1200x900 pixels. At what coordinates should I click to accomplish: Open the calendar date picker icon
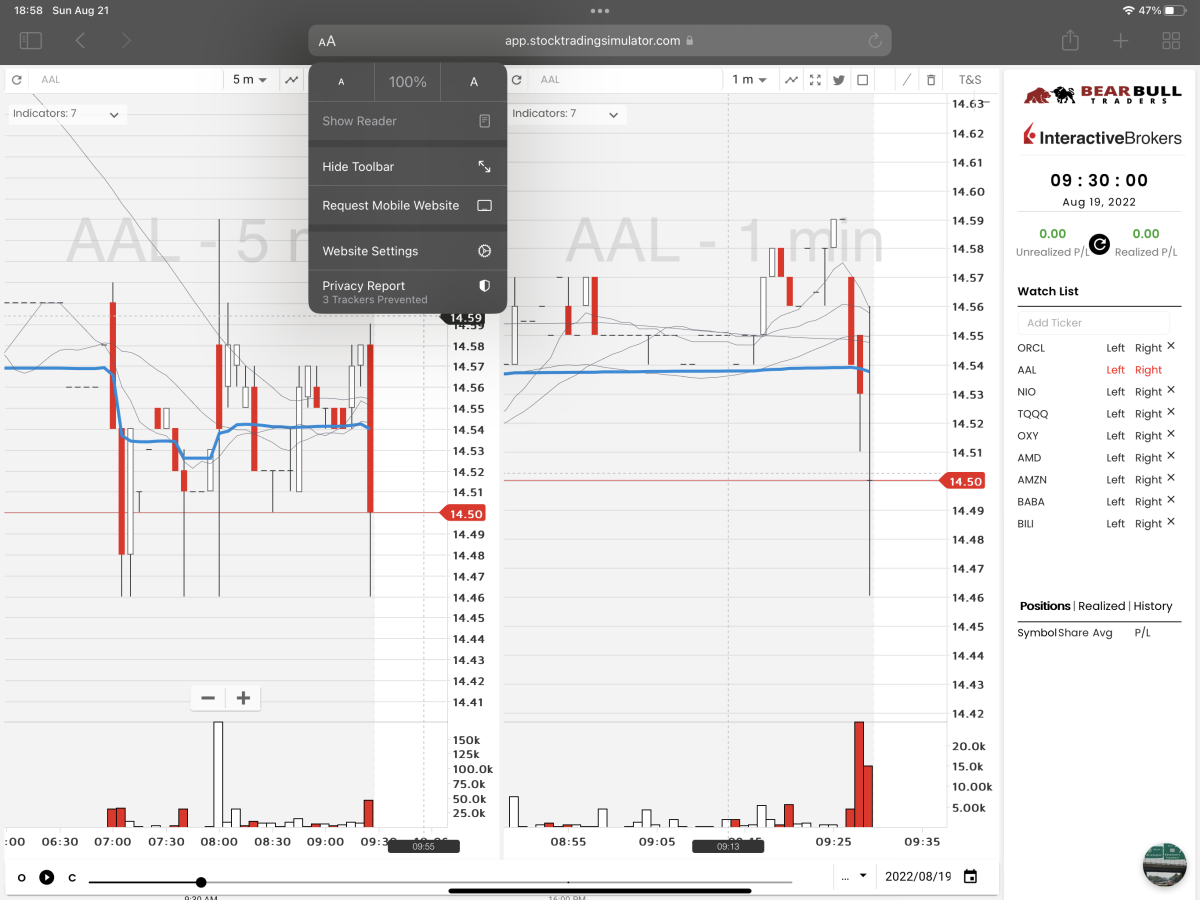pos(970,877)
